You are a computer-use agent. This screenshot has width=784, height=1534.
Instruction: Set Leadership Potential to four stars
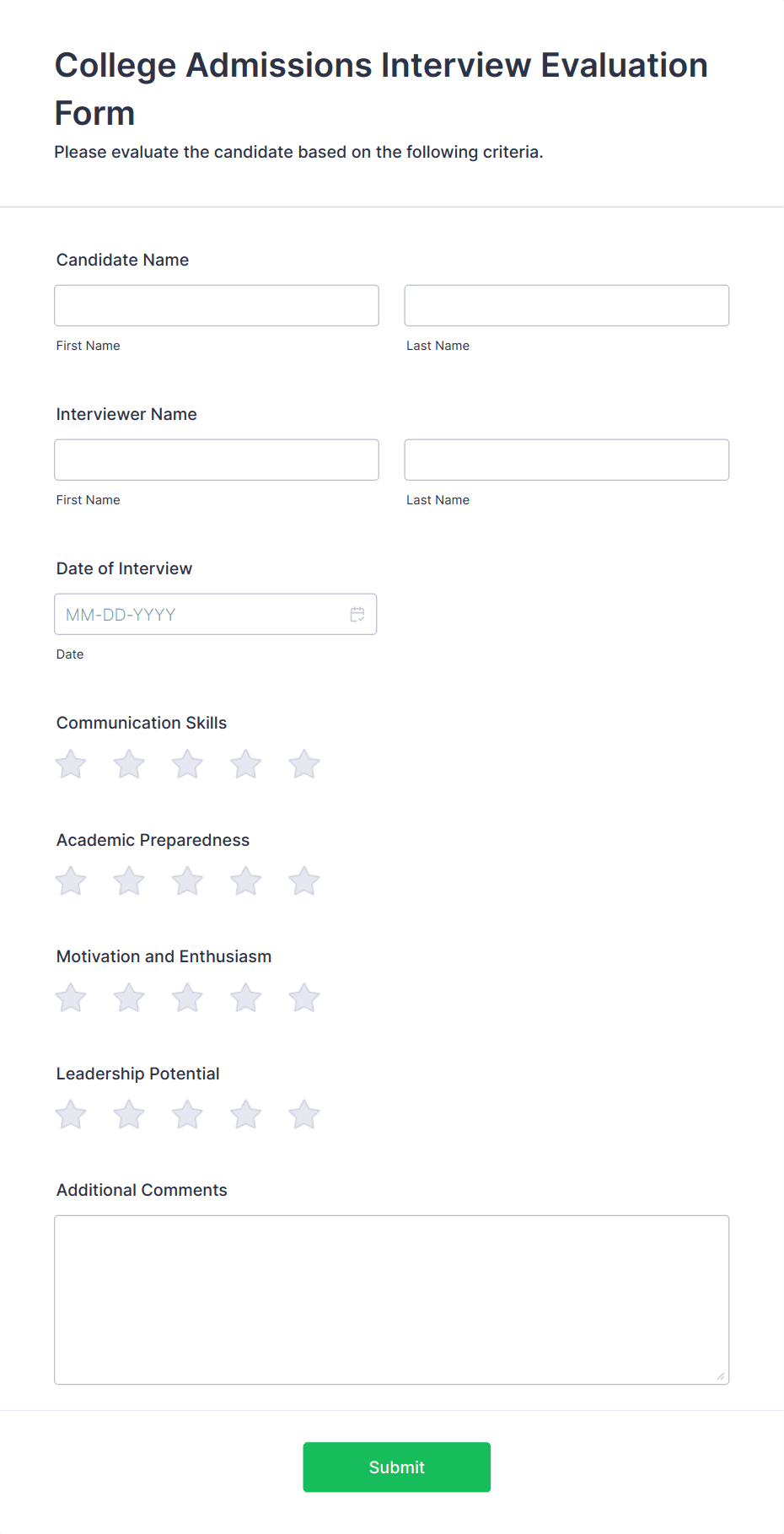[246, 1115]
